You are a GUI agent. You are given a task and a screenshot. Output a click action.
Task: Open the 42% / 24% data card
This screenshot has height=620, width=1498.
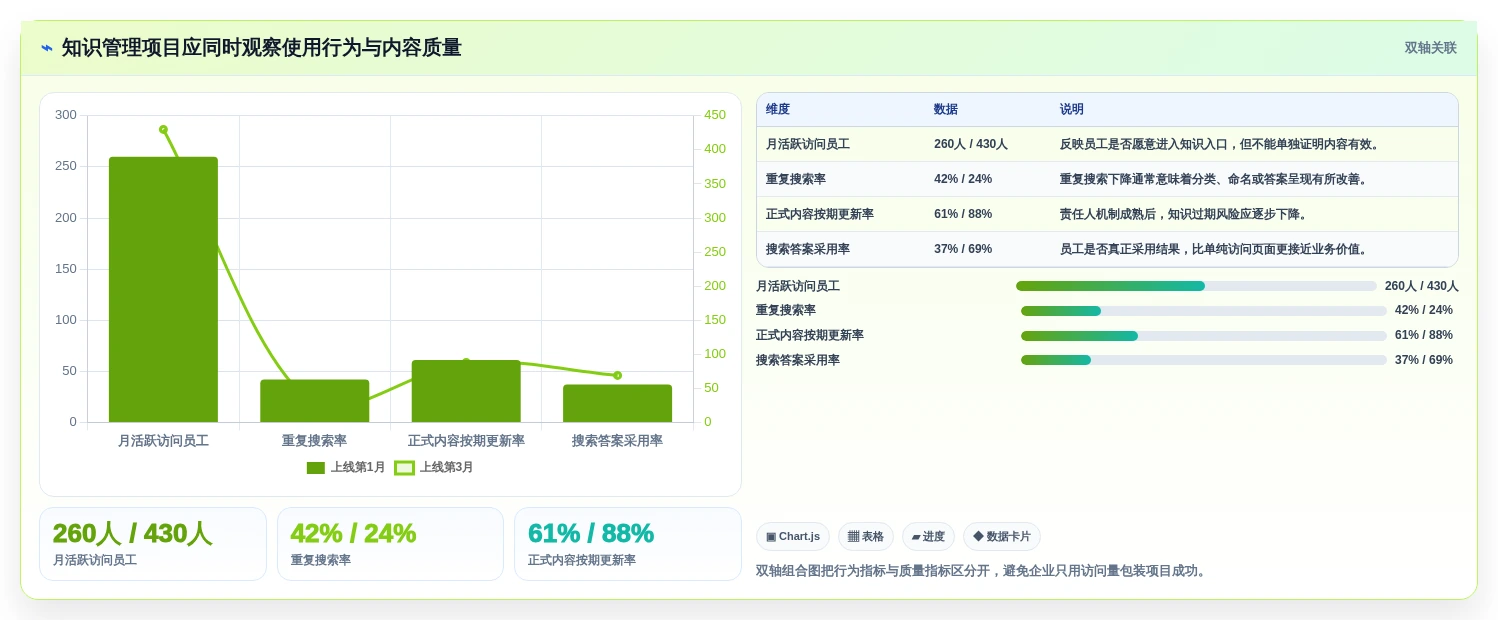pos(390,544)
